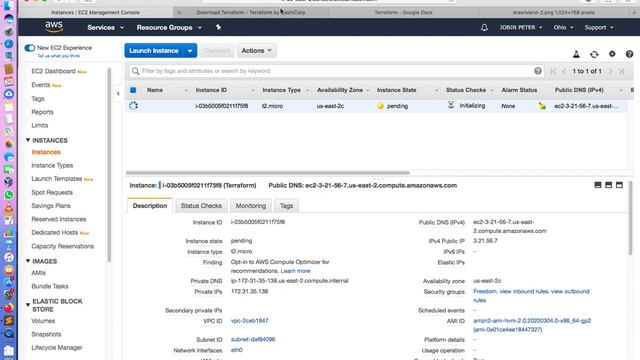Open the Support dropdown menu

click(599, 27)
